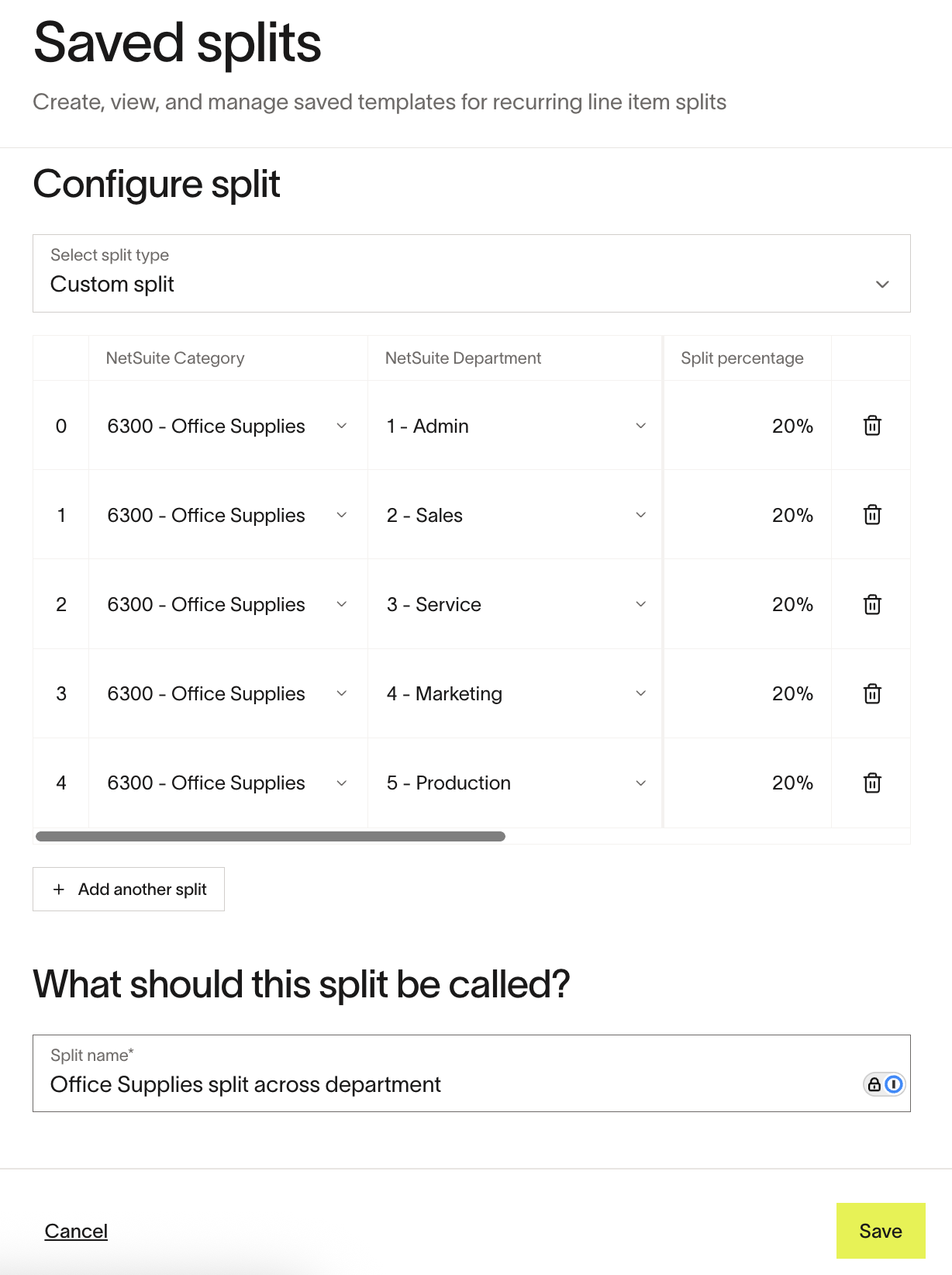This screenshot has width=952, height=1275.
Task: Click the Cancel link
Action: tap(76, 1231)
